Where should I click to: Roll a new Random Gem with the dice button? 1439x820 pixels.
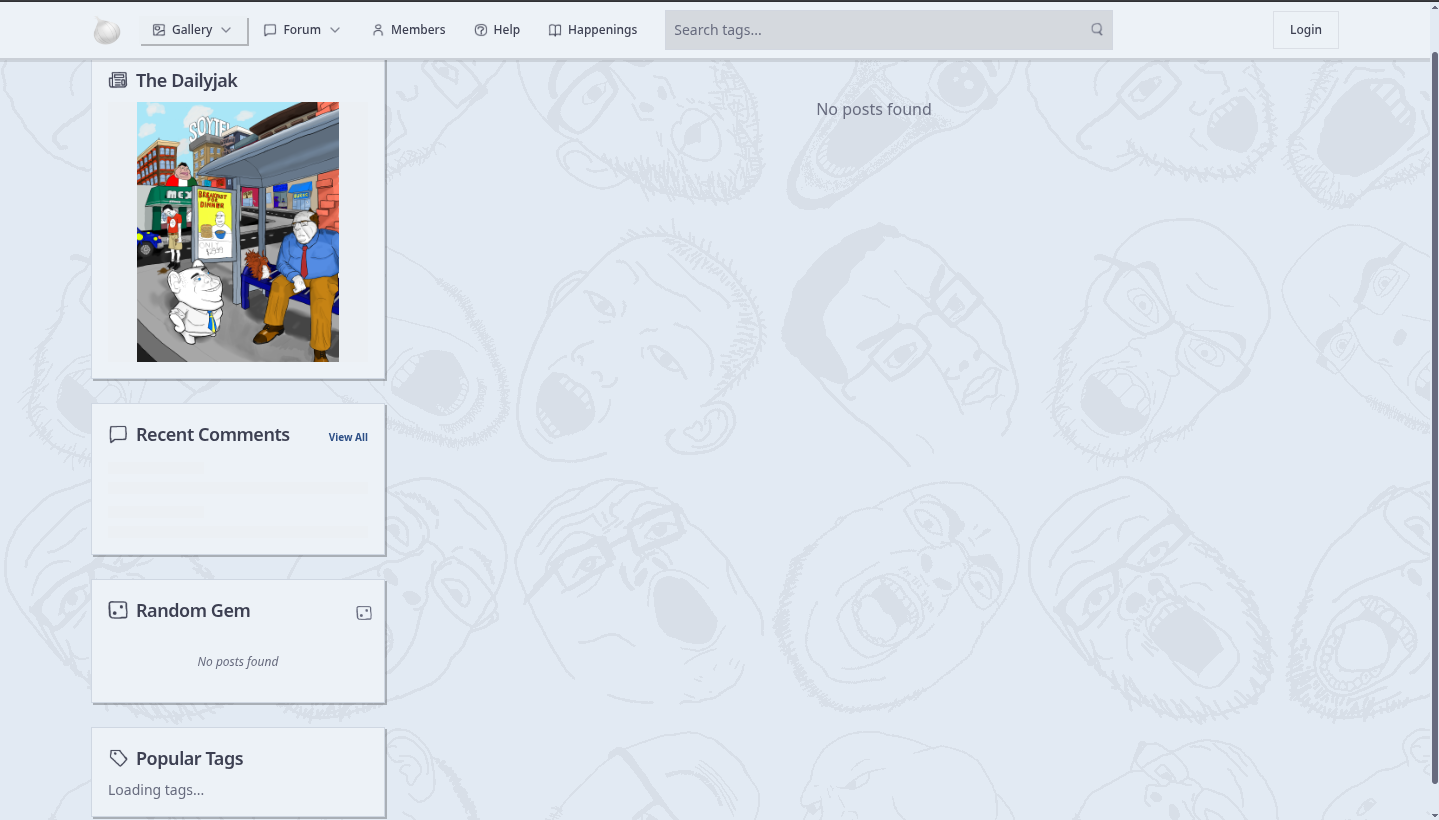(364, 613)
